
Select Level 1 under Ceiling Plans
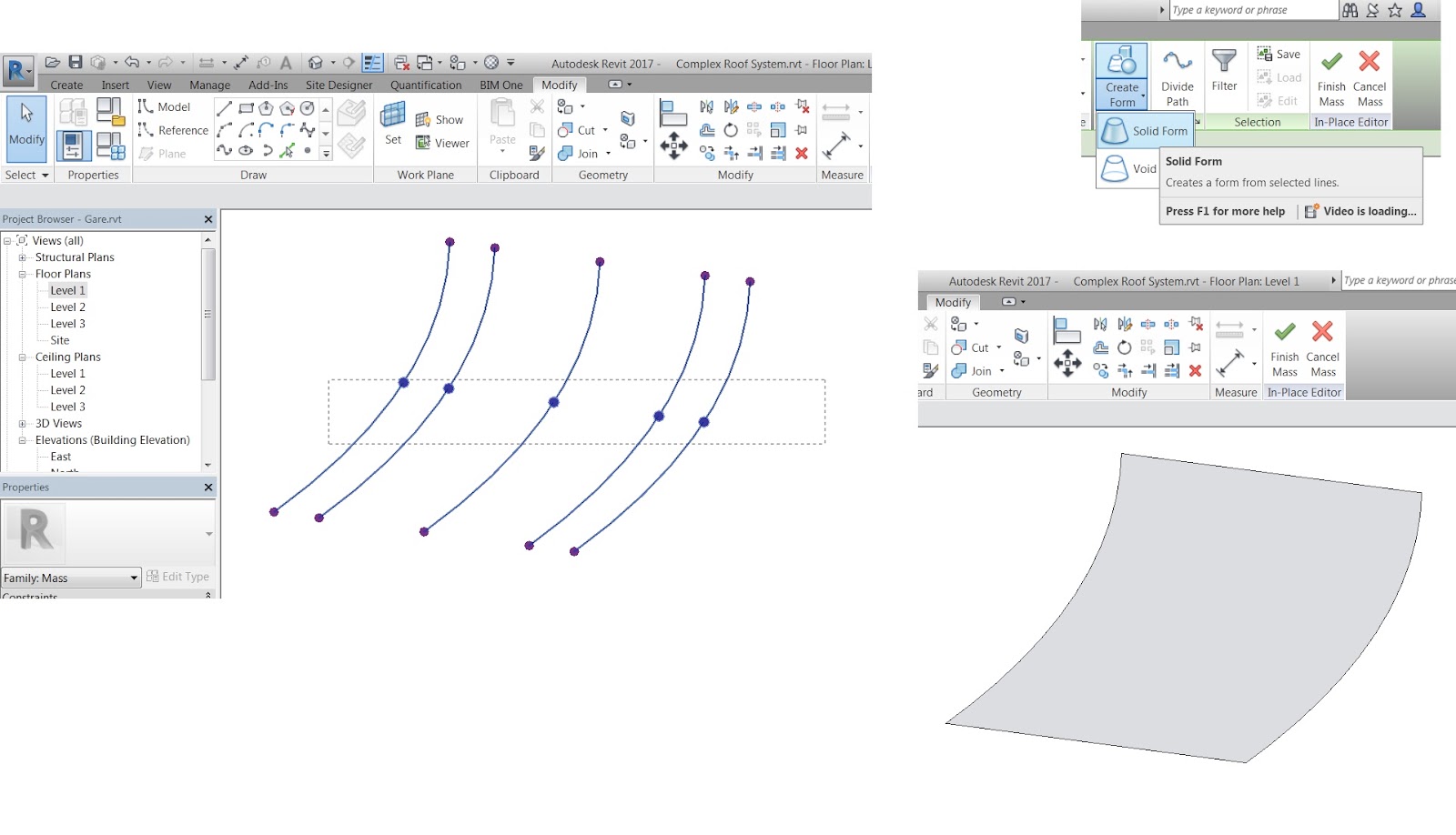pos(67,373)
